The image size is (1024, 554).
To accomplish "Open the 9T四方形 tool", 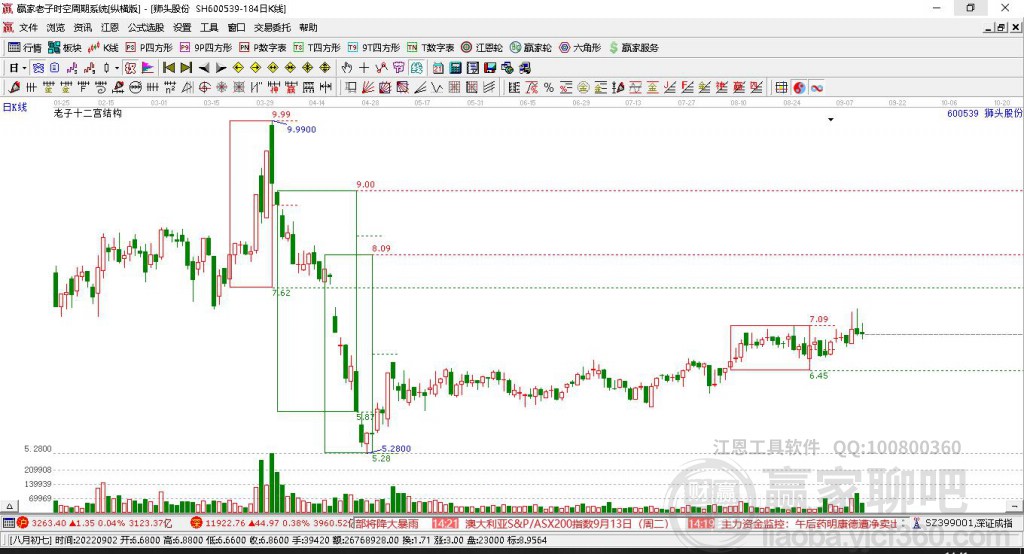I will pyautogui.click(x=374, y=48).
